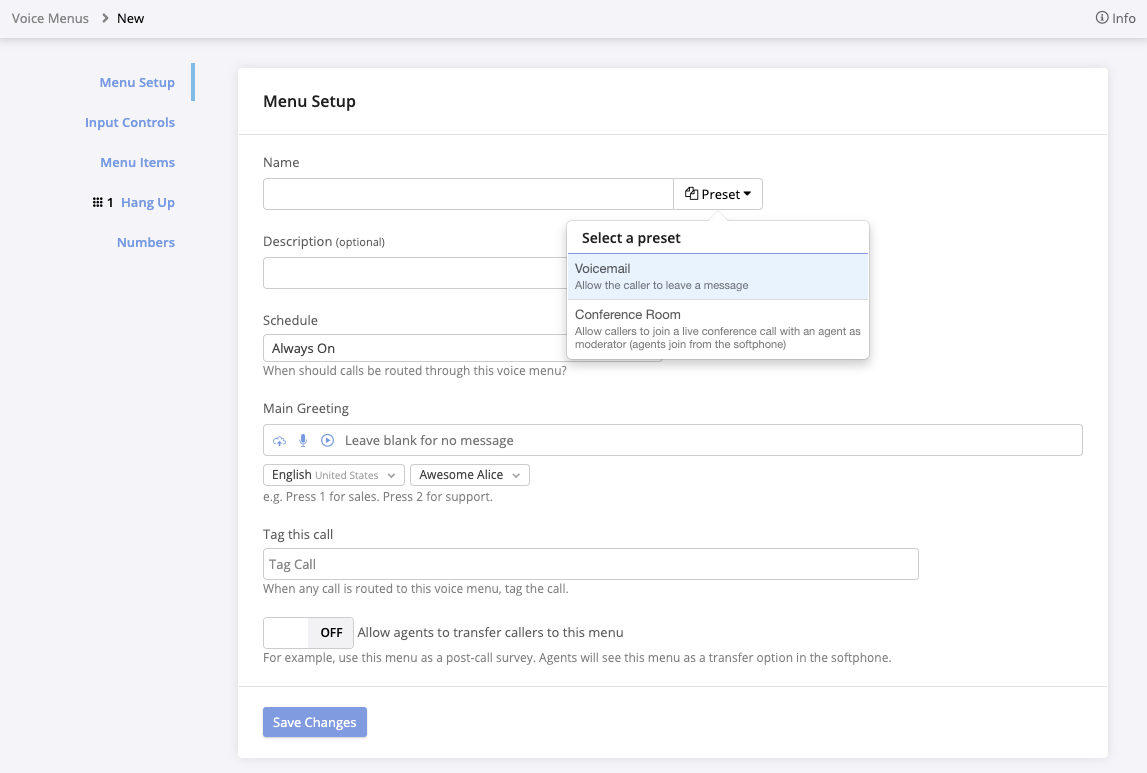Click into the Name text field
This screenshot has width=1147, height=773.
tap(468, 194)
